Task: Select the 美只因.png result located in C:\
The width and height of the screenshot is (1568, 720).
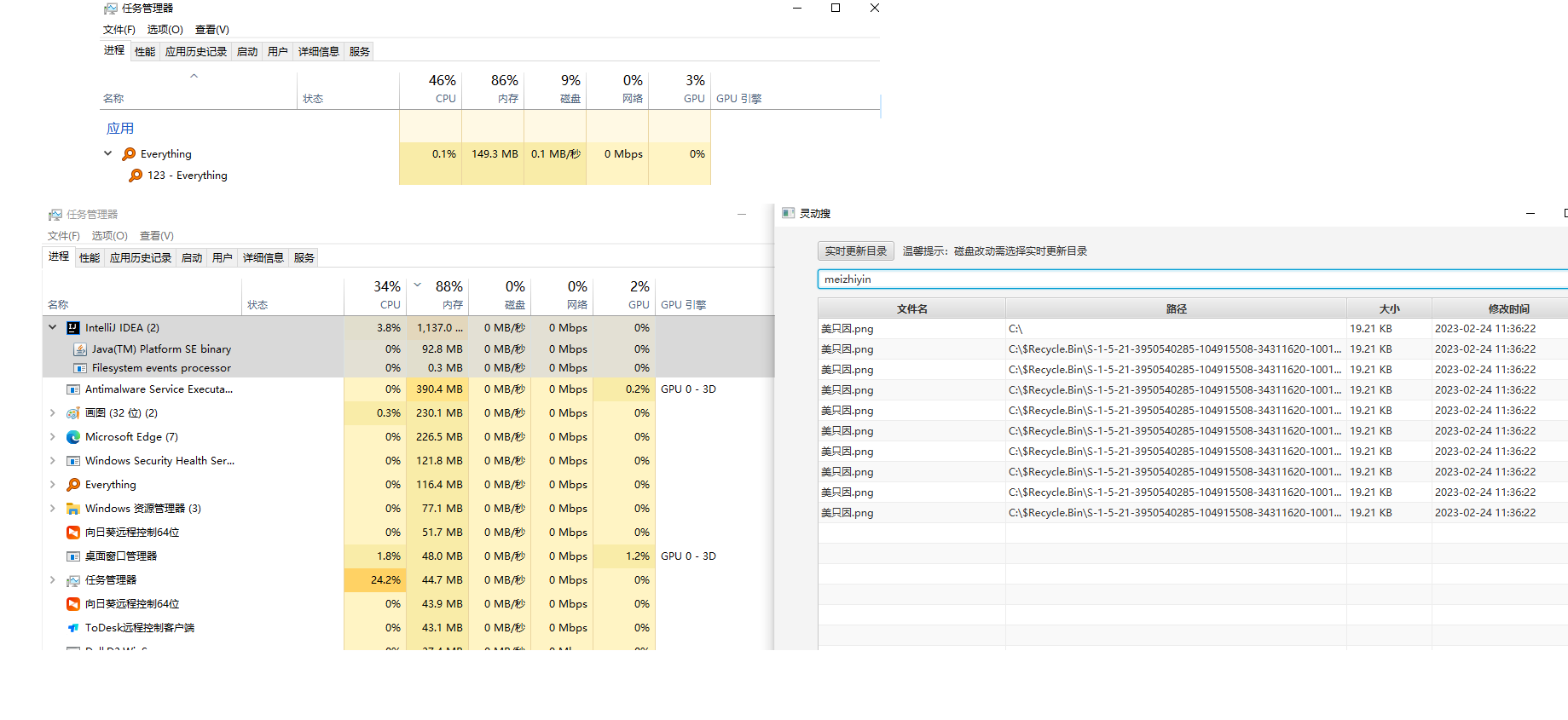Action: [1193, 329]
